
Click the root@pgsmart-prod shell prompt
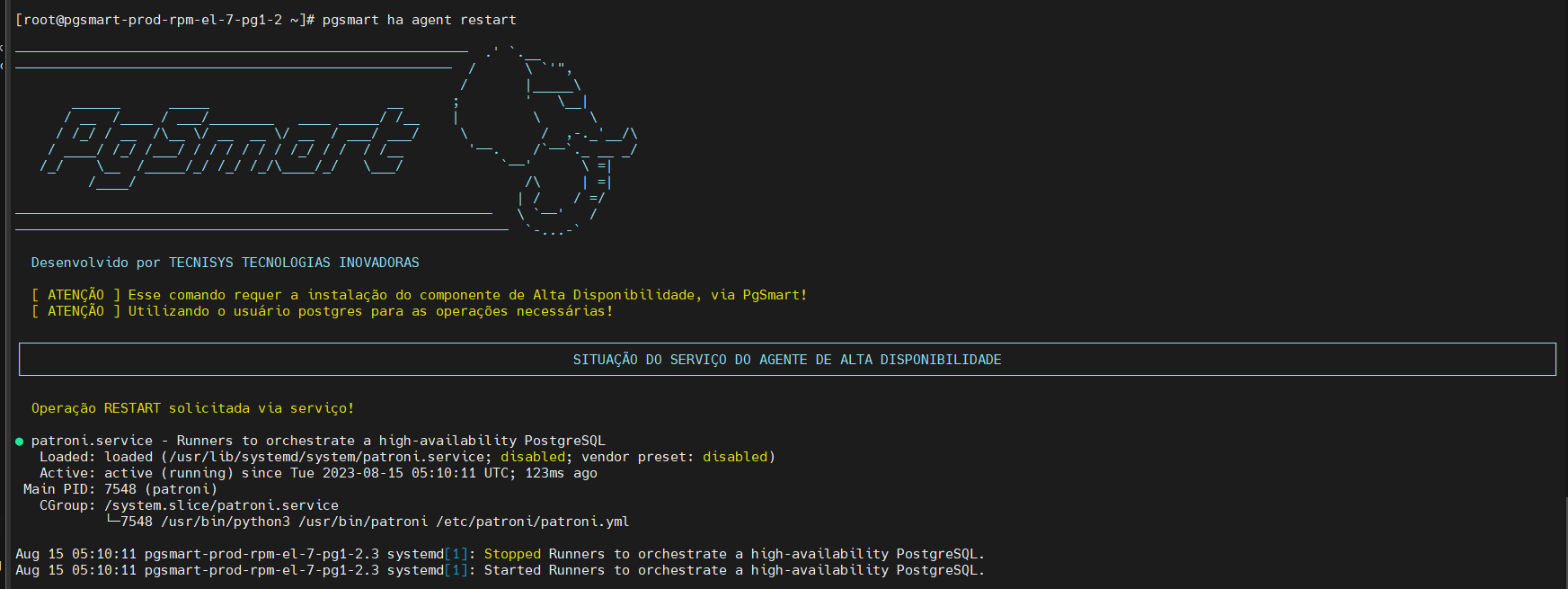tap(164, 20)
